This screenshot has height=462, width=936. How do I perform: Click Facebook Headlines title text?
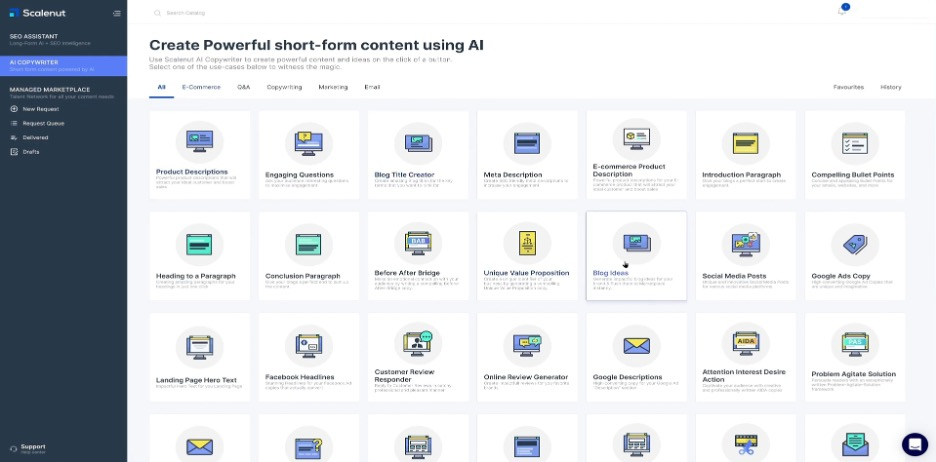(x=300, y=377)
